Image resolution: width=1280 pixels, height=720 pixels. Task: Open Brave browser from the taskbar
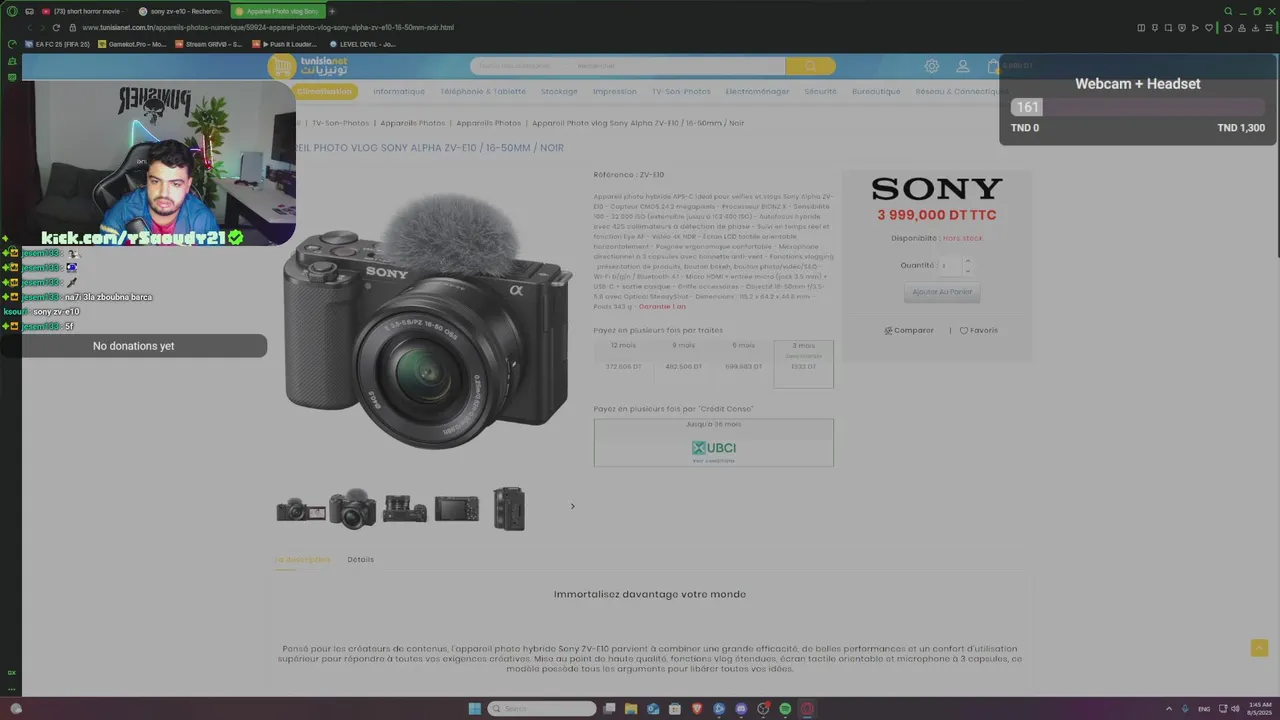point(697,708)
